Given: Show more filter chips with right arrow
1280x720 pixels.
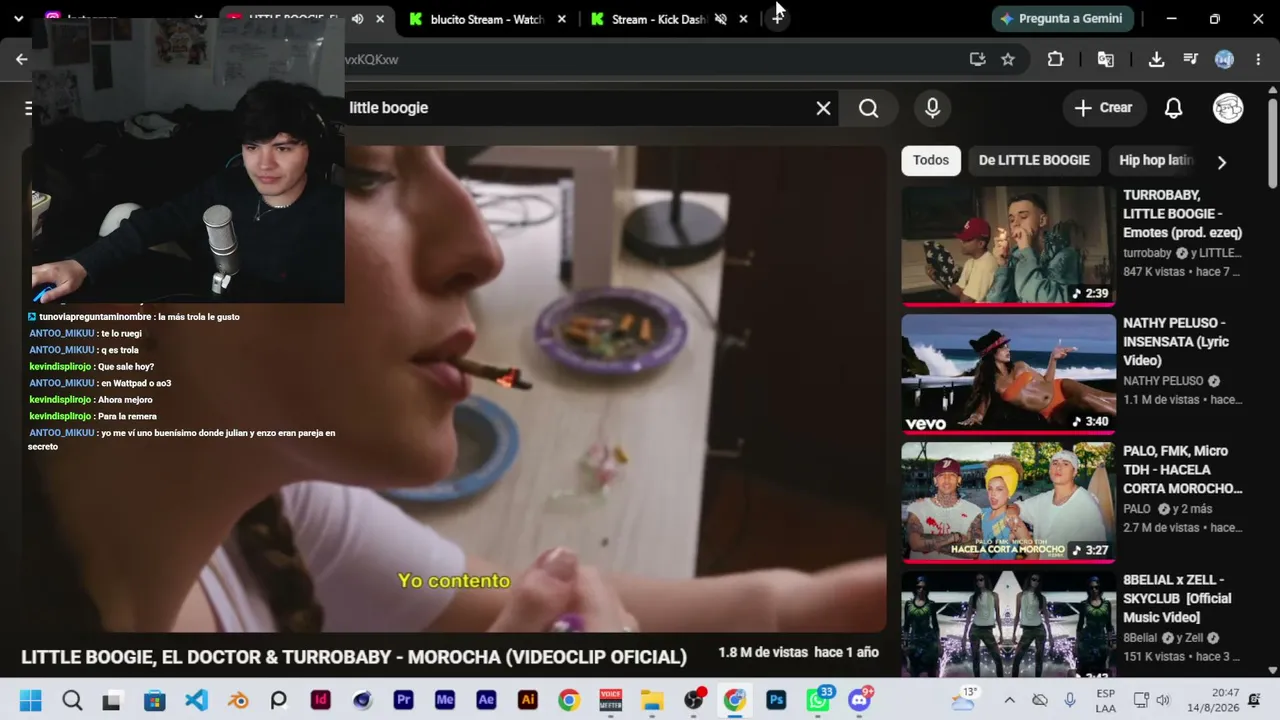Looking at the screenshot, I should click(1221, 162).
